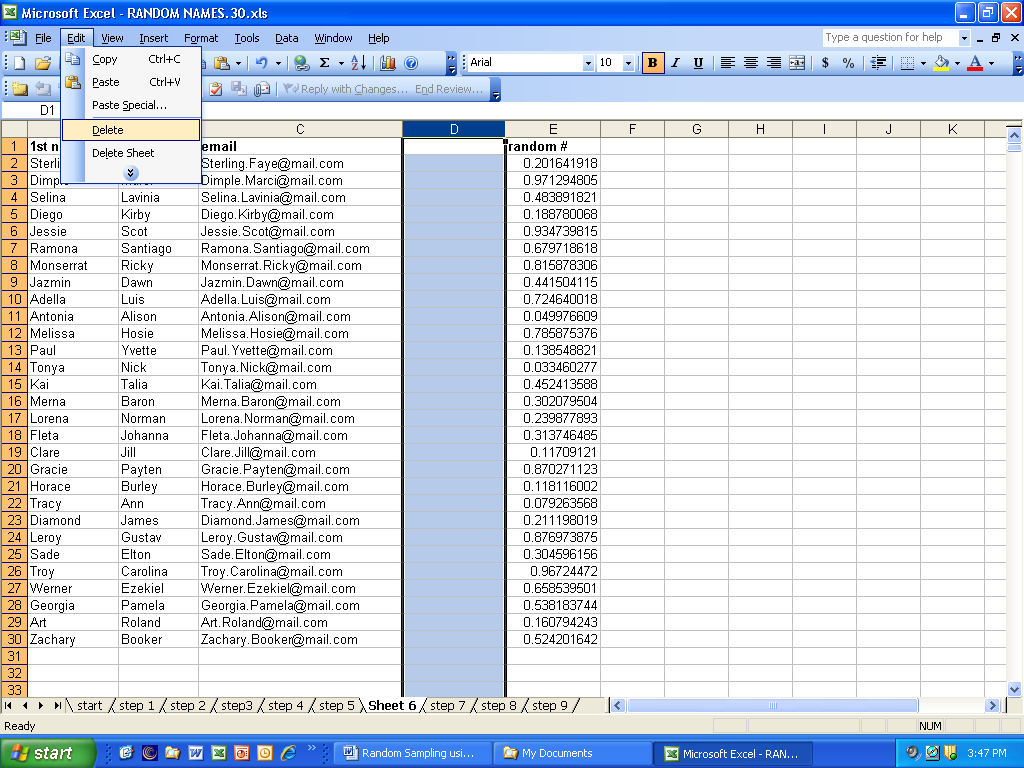The image size is (1024, 768).
Task: Click the row 15 header
Action: point(14,384)
